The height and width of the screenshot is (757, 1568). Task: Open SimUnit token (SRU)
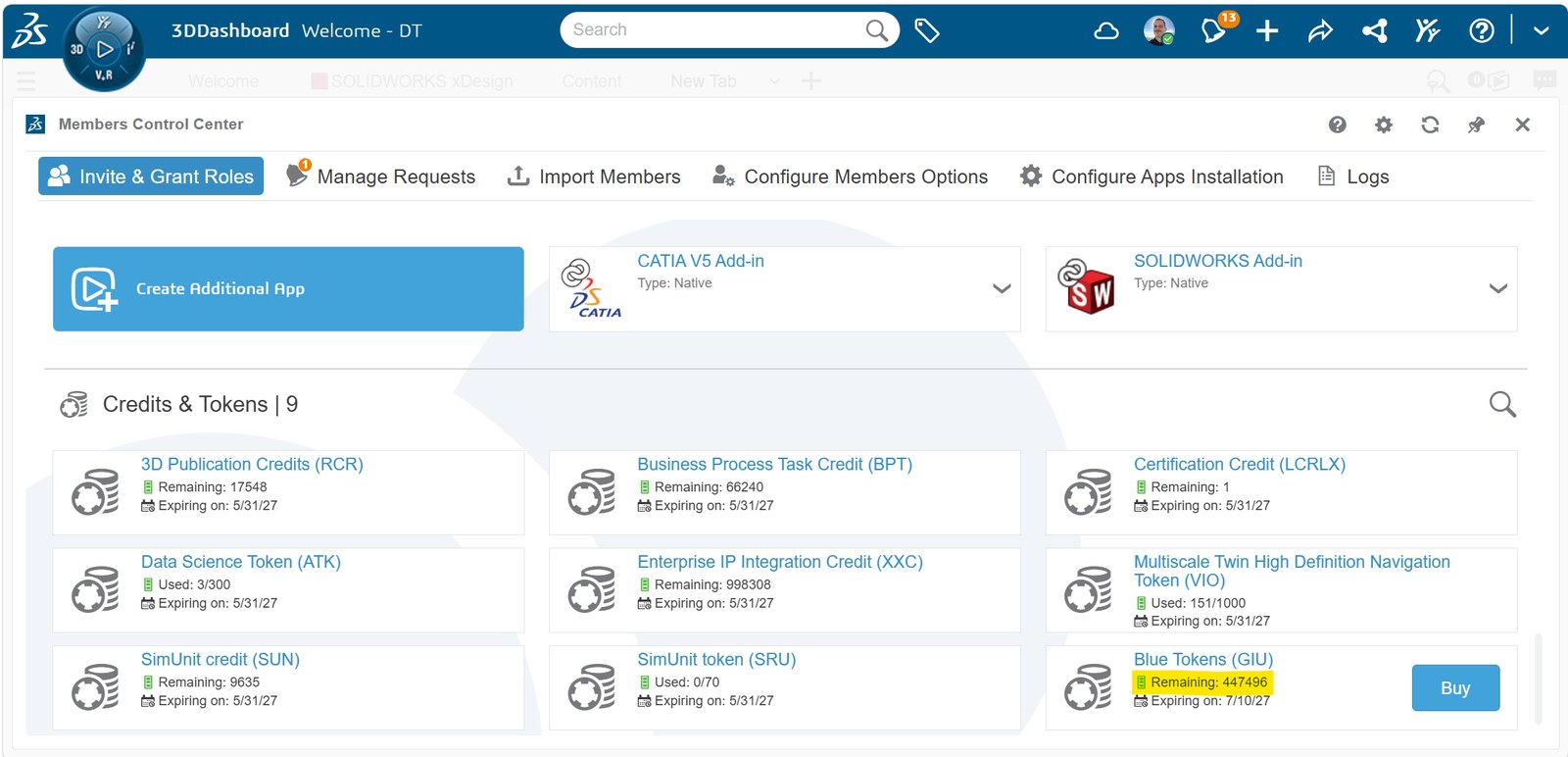716,660
